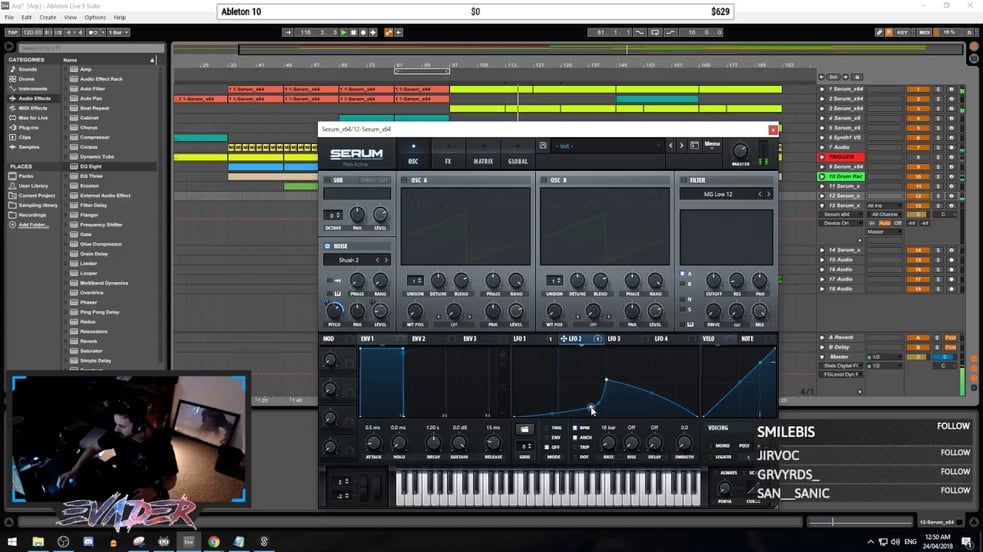The image size is (983, 552).
Task: Toggle the MIDI map mode button
Action: click(x=924, y=32)
